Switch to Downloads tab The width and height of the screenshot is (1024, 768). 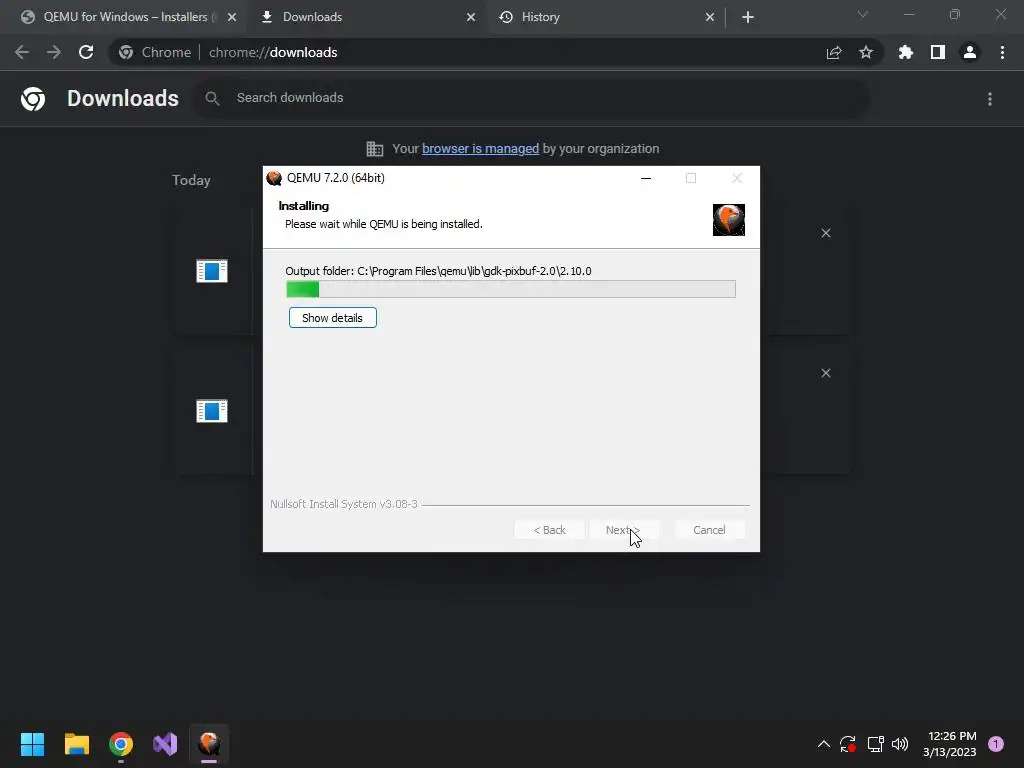point(366,17)
